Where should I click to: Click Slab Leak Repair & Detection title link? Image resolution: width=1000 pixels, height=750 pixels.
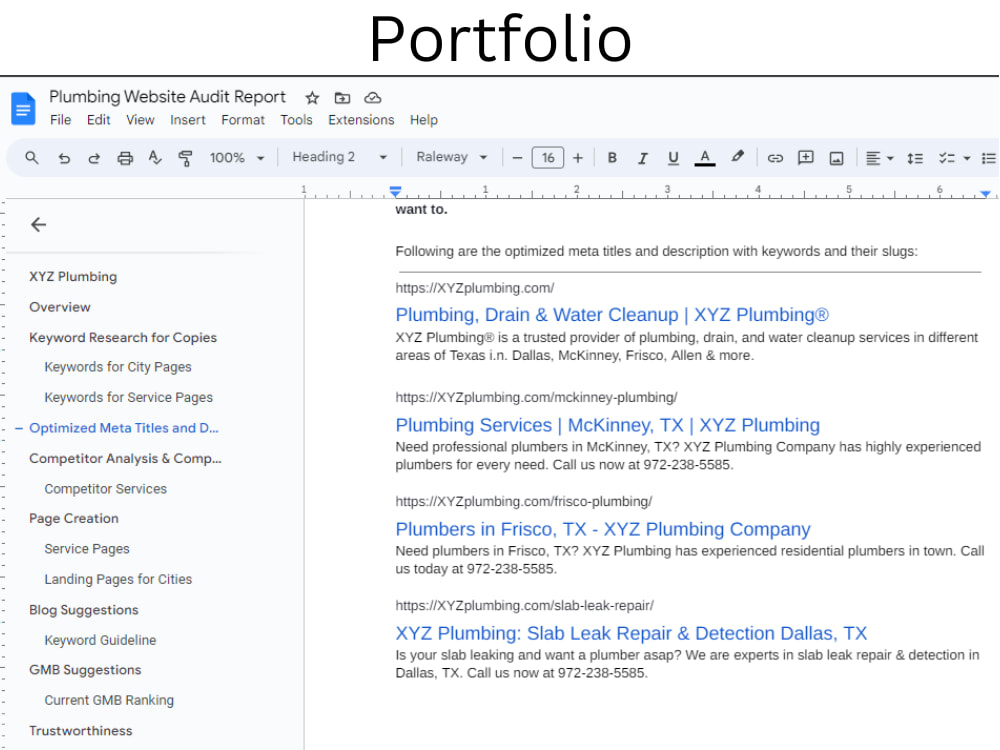point(631,633)
